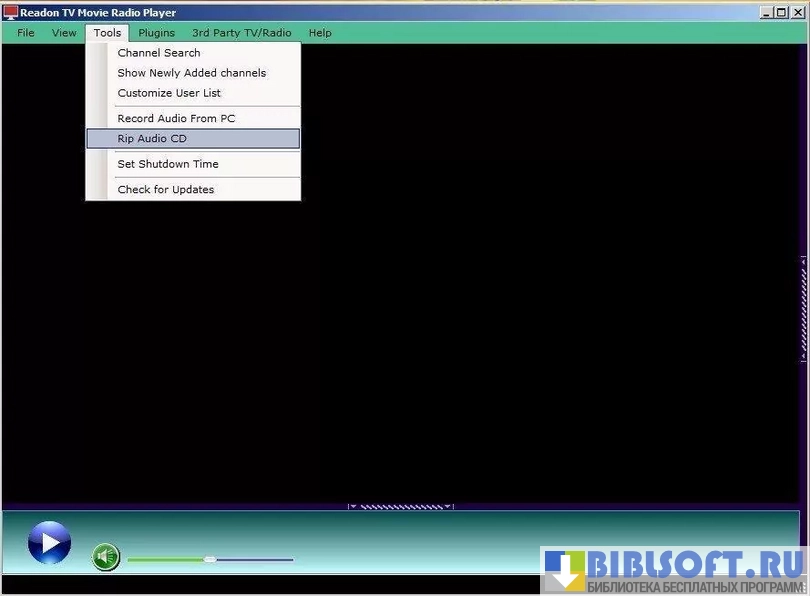Collapse the bottom control panel handle
Screen dimensions: 810x596
(x=400, y=506)
